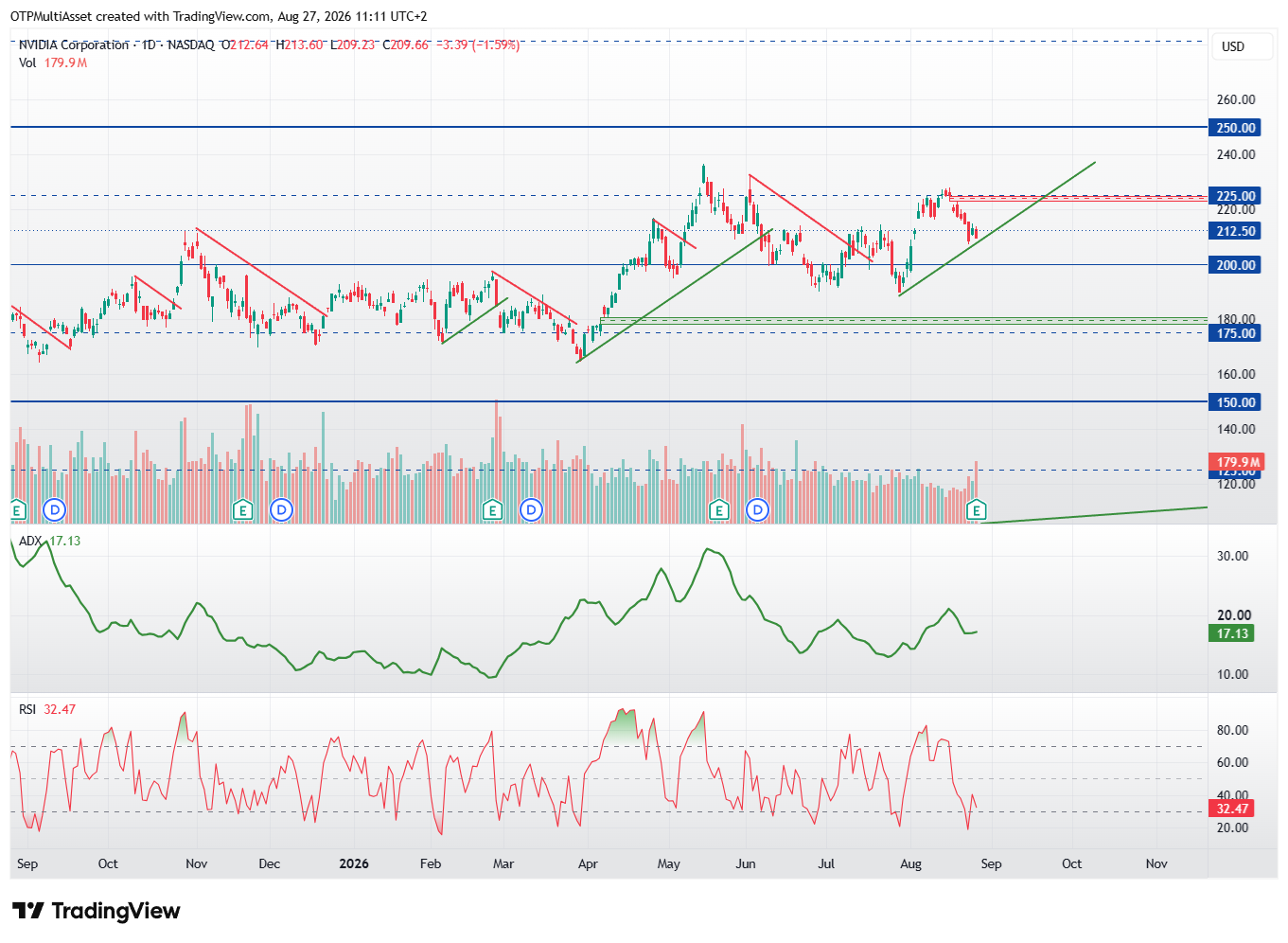1288x943 pixels.
Task: Show the late May 2026 earnings marker
Action: (719, 510)
